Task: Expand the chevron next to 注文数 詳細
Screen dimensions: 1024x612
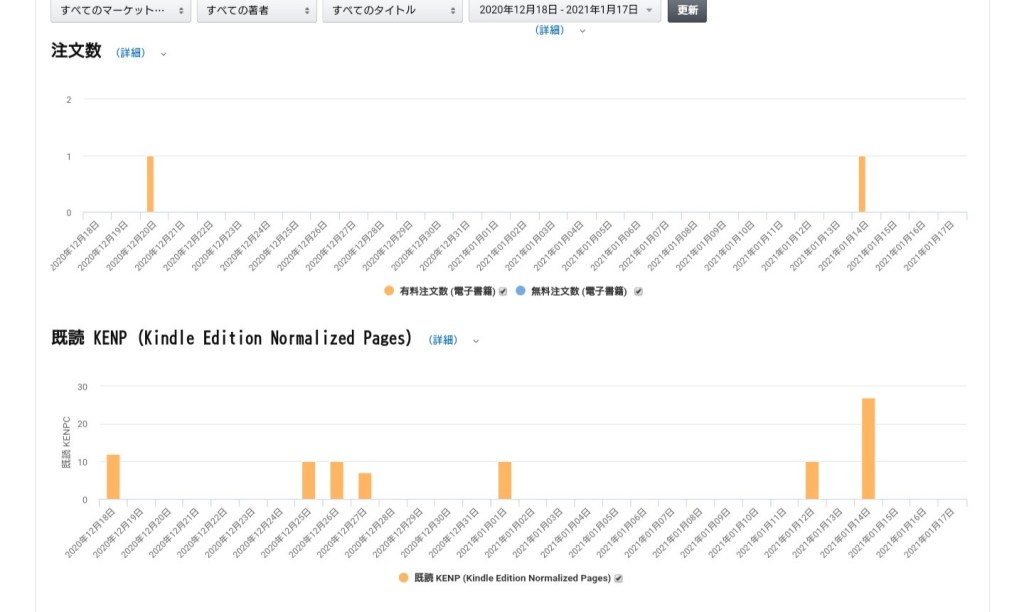Action: coord(163,54)
